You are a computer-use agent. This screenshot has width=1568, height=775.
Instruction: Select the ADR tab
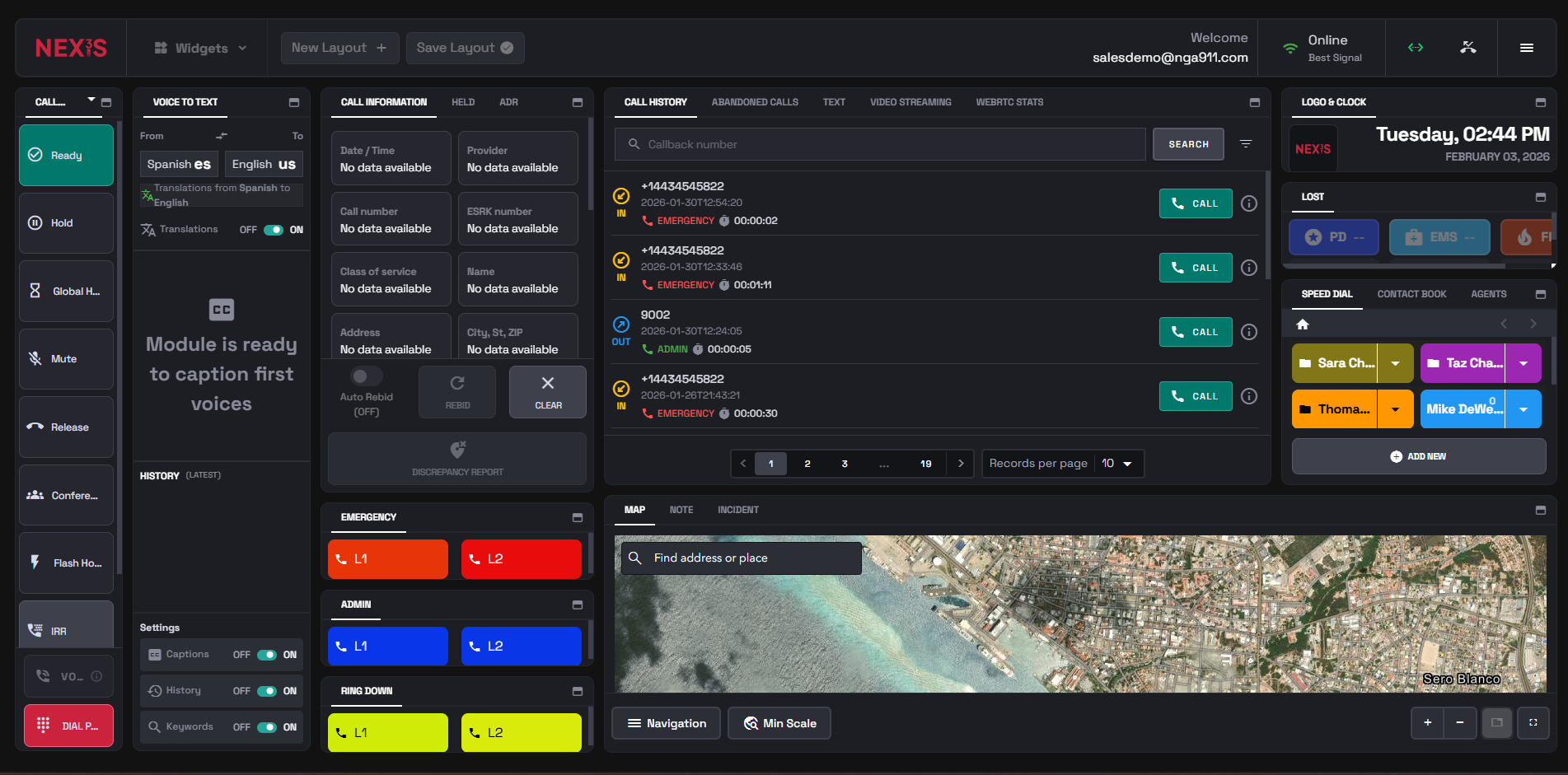(508, 102)
